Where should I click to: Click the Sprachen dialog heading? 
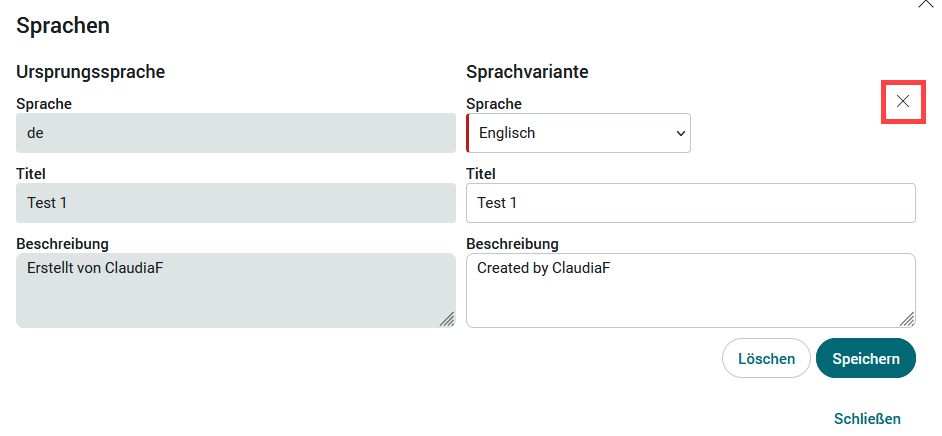pyautogui.click(x=63, y=26)
